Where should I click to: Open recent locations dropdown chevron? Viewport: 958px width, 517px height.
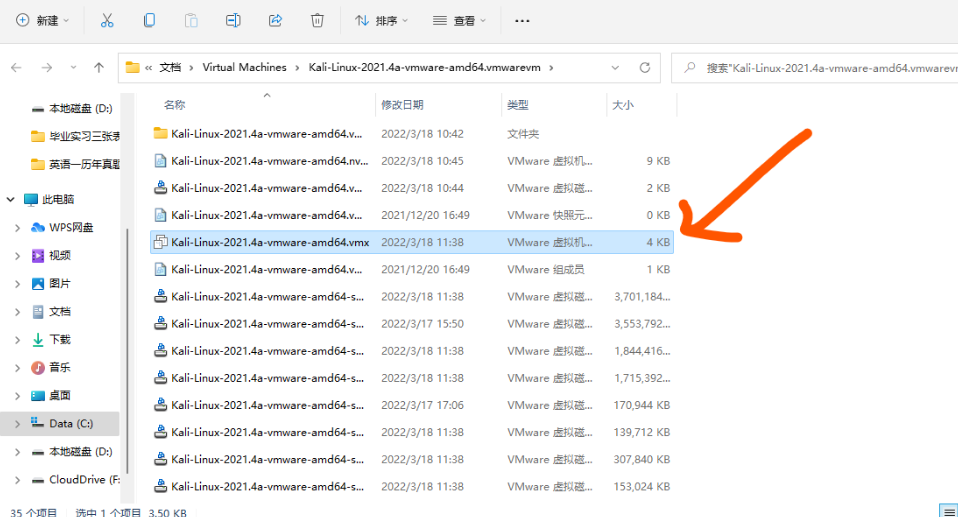pos(73,68)
